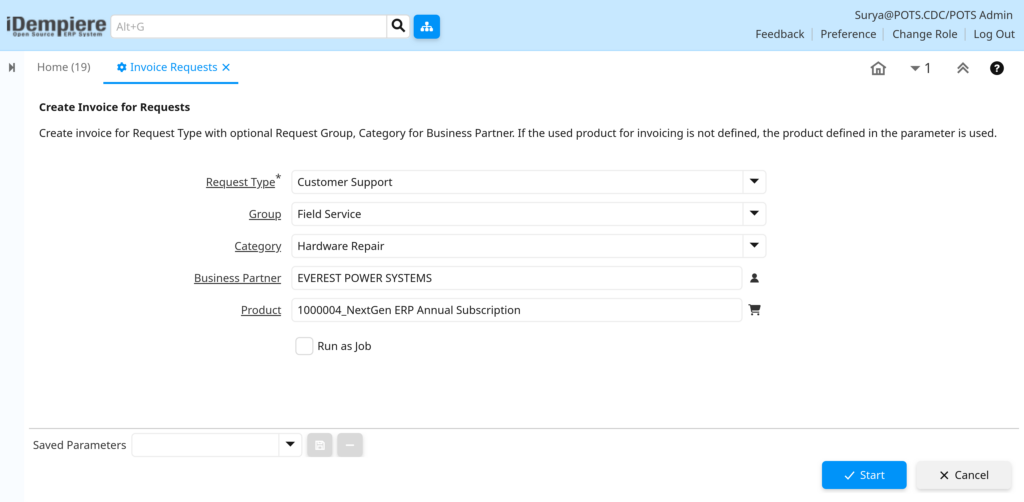
Task: Click the Saved Parameters text input
Action: point(206,445)
